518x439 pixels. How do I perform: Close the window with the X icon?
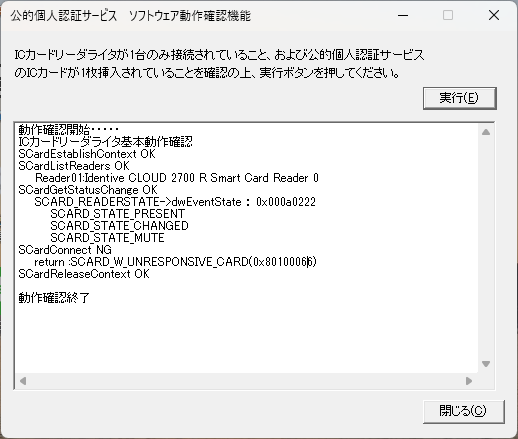point(494,15)
